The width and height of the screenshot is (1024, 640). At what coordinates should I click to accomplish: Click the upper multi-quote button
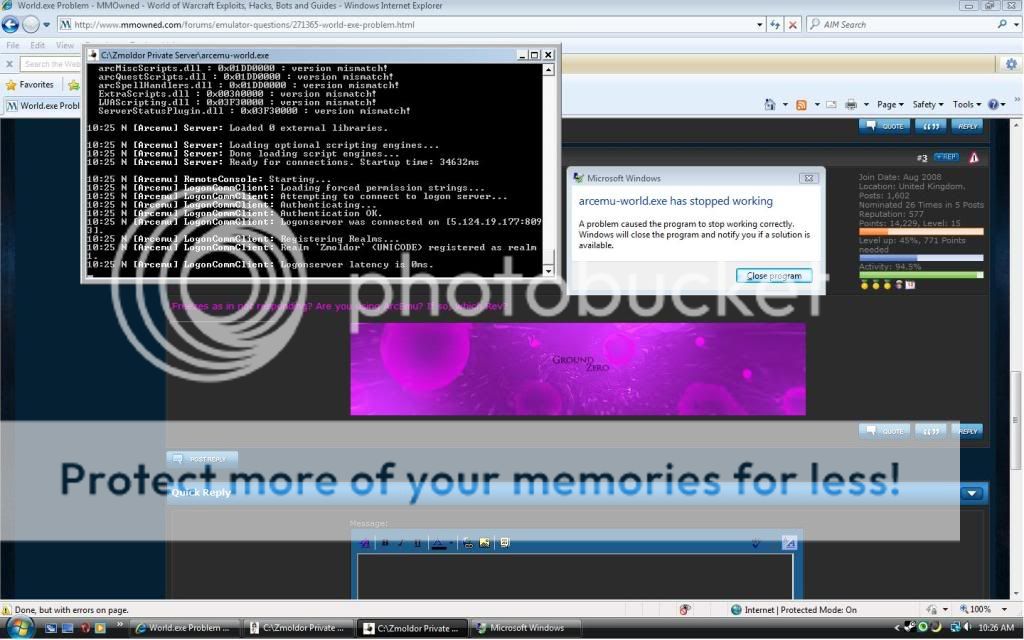pyautogui.click(x=931, y=126)
